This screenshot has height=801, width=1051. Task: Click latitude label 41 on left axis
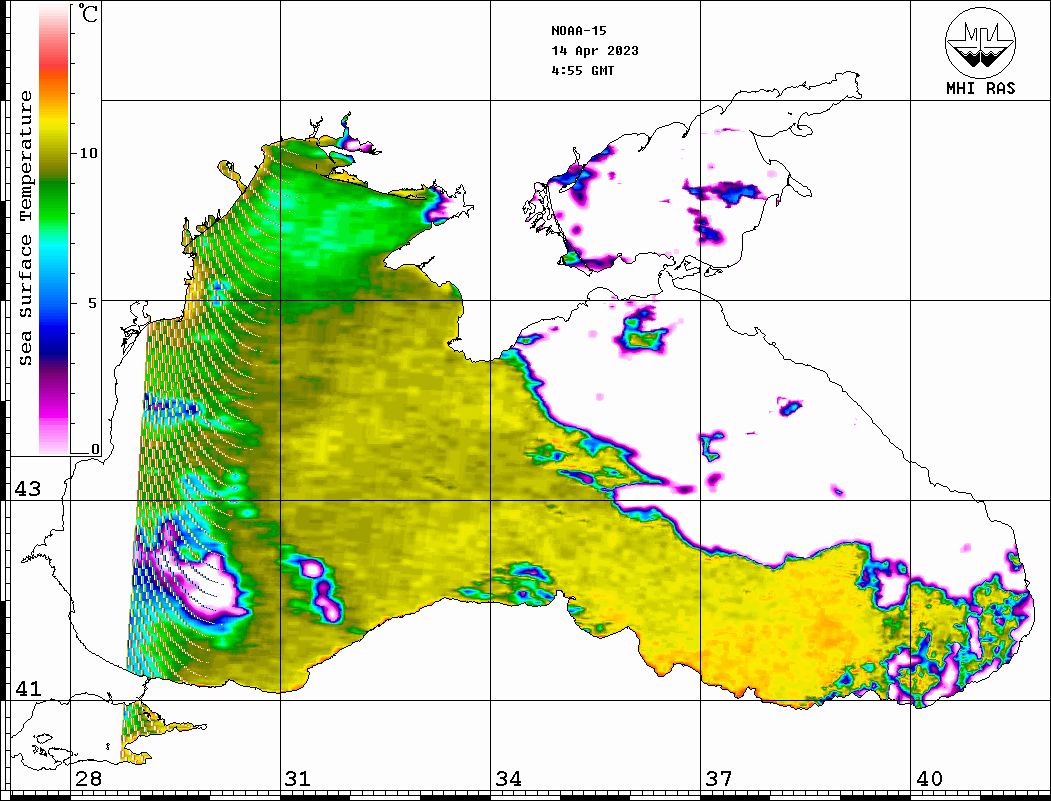26,689
